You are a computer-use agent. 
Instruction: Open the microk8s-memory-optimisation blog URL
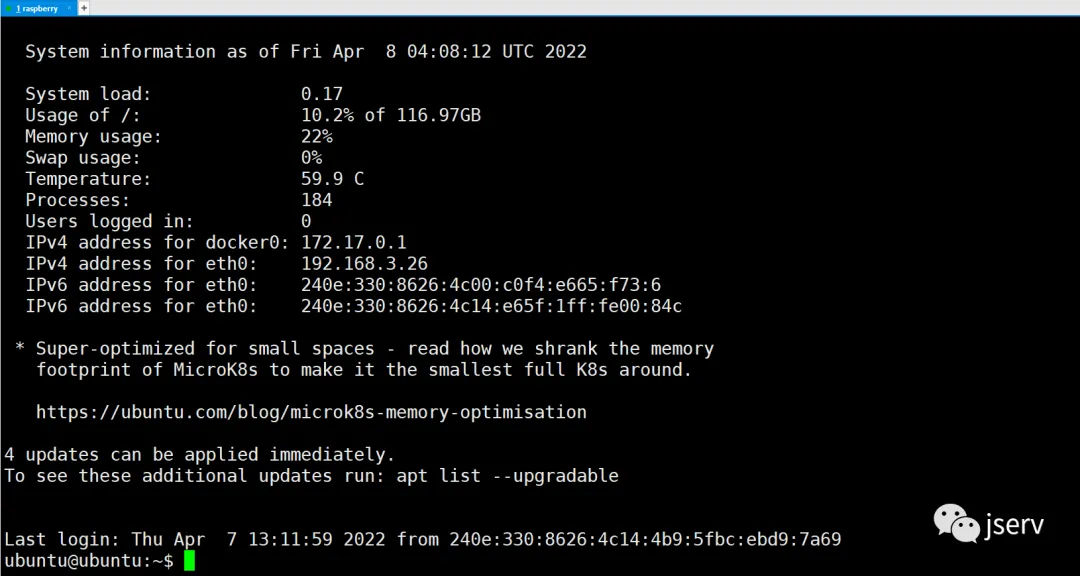311,412
